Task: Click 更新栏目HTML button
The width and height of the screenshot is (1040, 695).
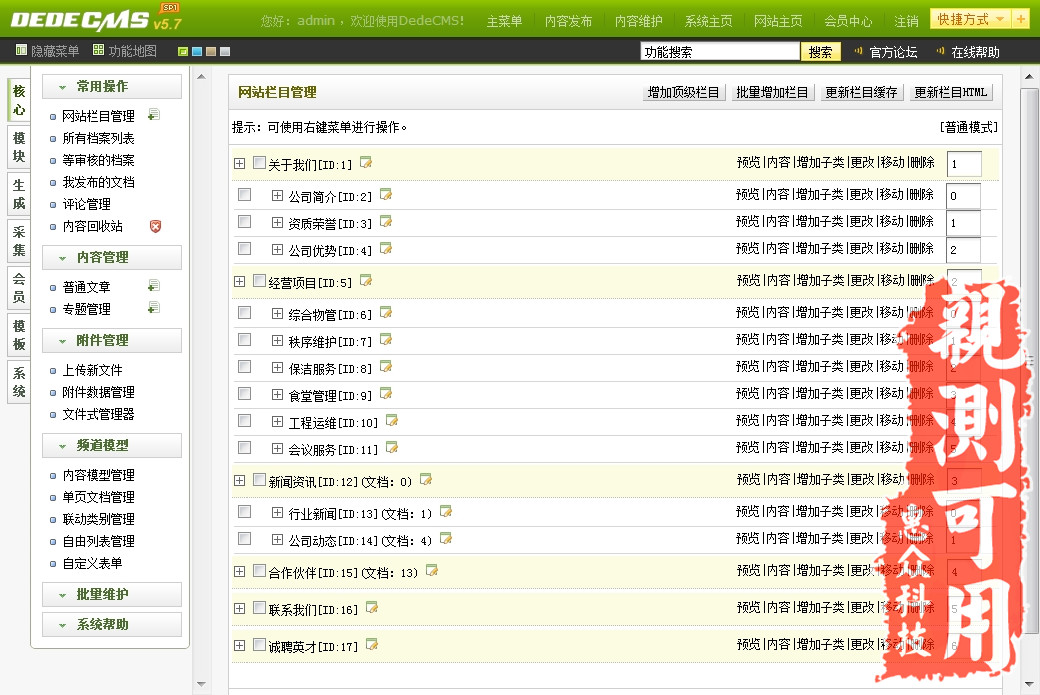Action: coord(950,92)
